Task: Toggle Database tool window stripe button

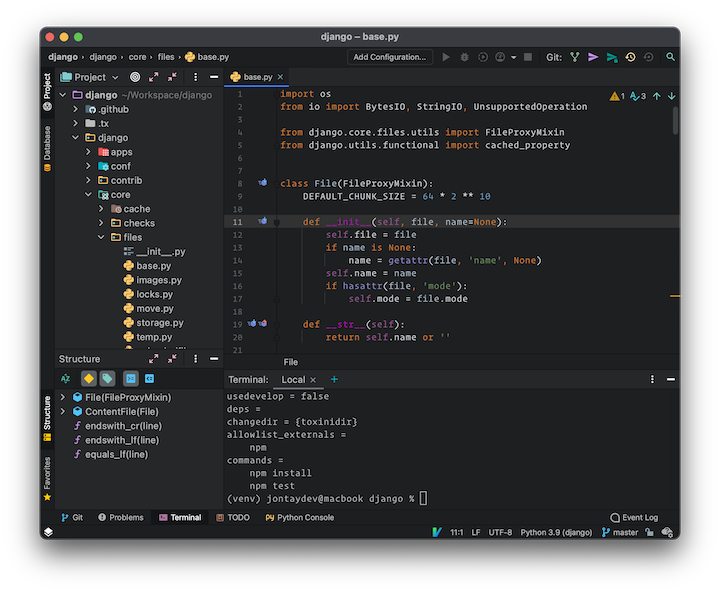Action: click(47, 149)
